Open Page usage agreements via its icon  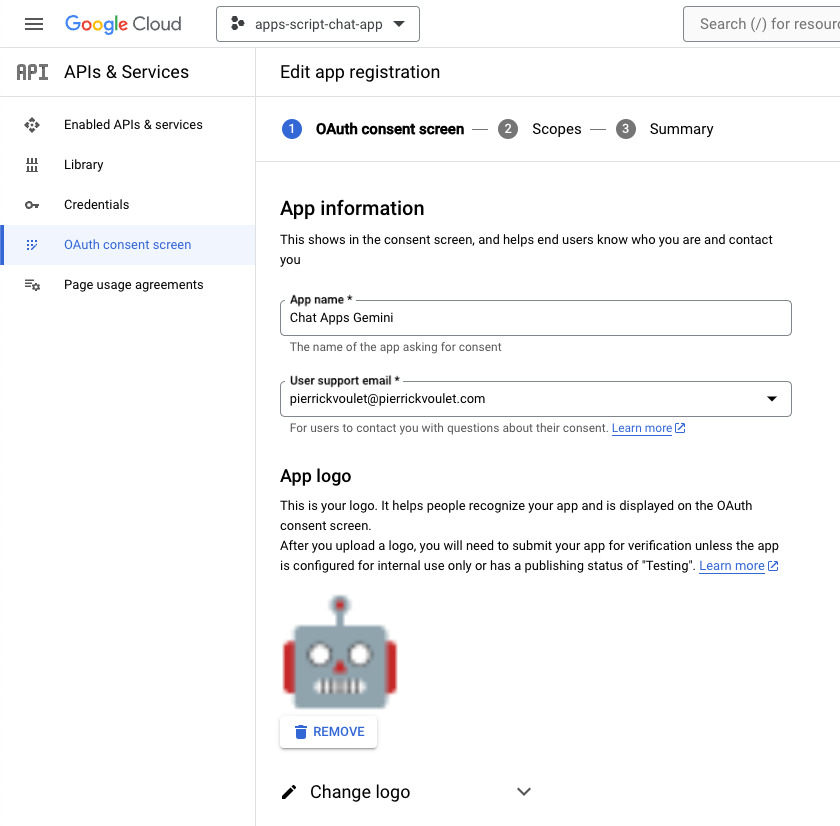click(31, 284)
